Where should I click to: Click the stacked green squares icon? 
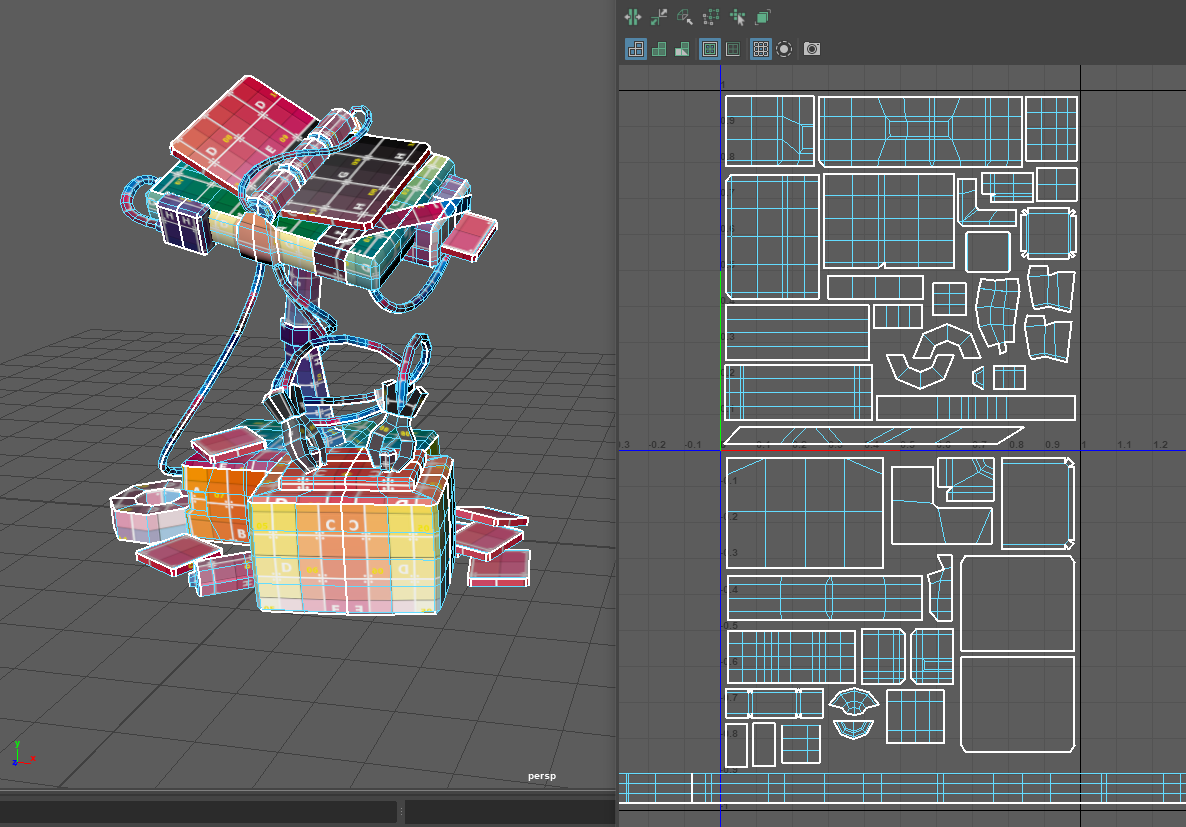coord(763,17)
